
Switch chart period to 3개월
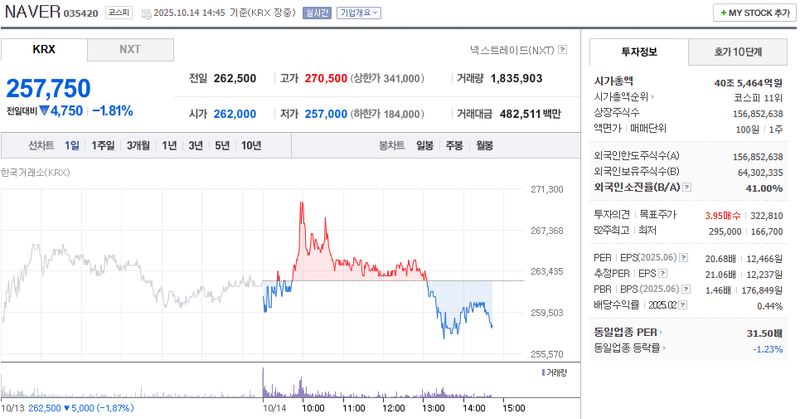tap(138, 145)
